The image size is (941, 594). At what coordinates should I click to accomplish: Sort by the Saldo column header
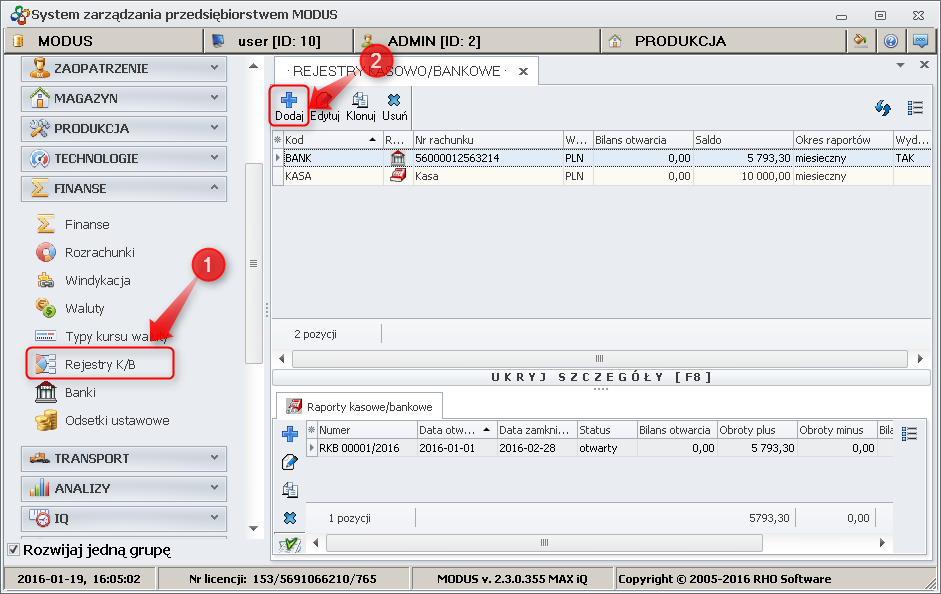click(742, 140)
